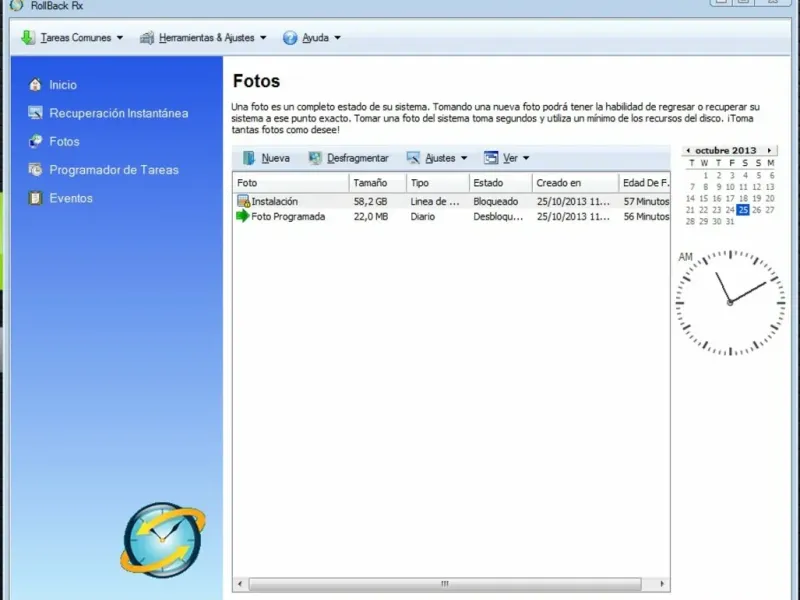Sort by the Creado en column header
The image size is (800, 600).
(575, 183)
